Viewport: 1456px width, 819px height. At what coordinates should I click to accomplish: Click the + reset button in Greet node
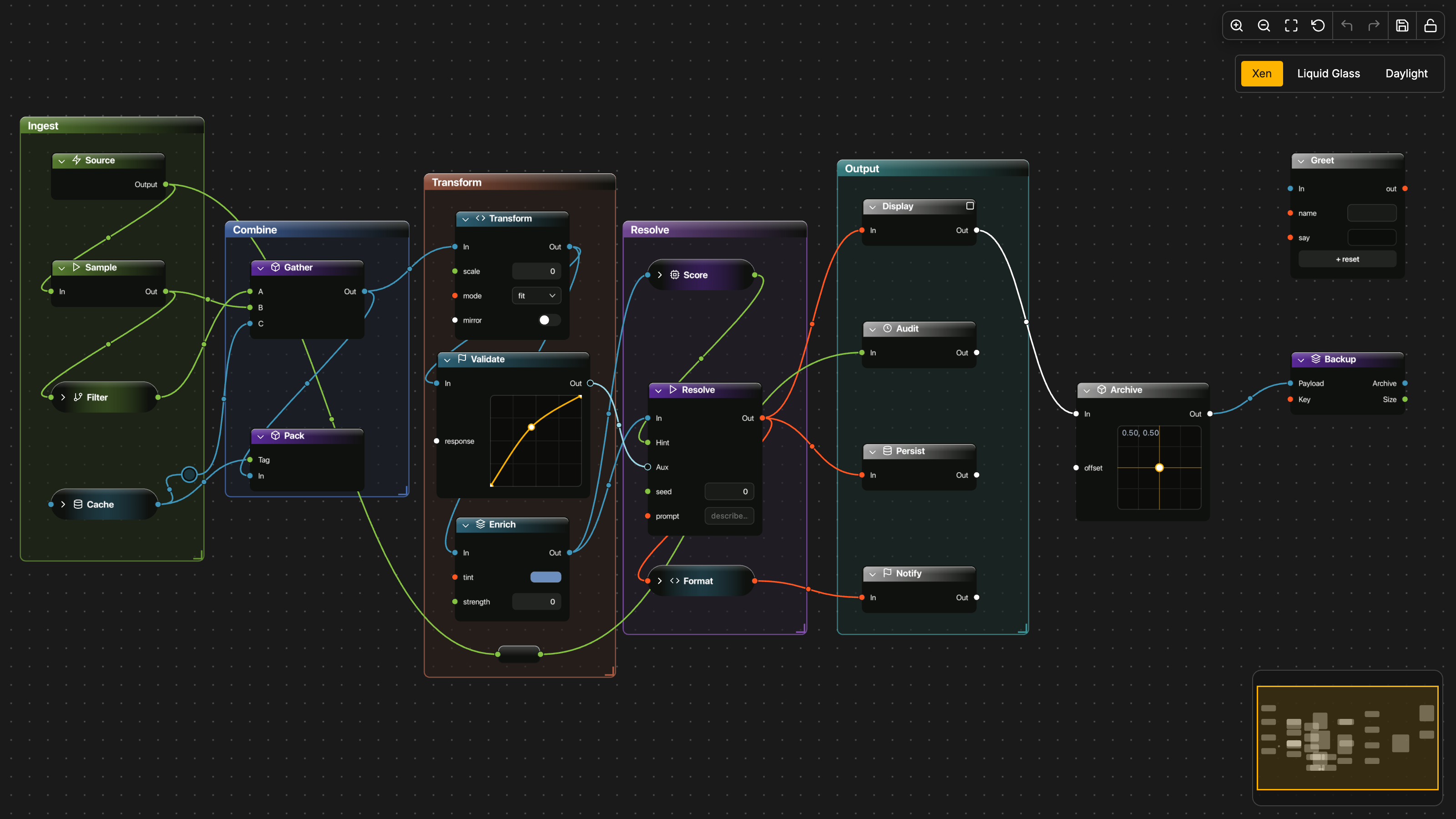1347,259
